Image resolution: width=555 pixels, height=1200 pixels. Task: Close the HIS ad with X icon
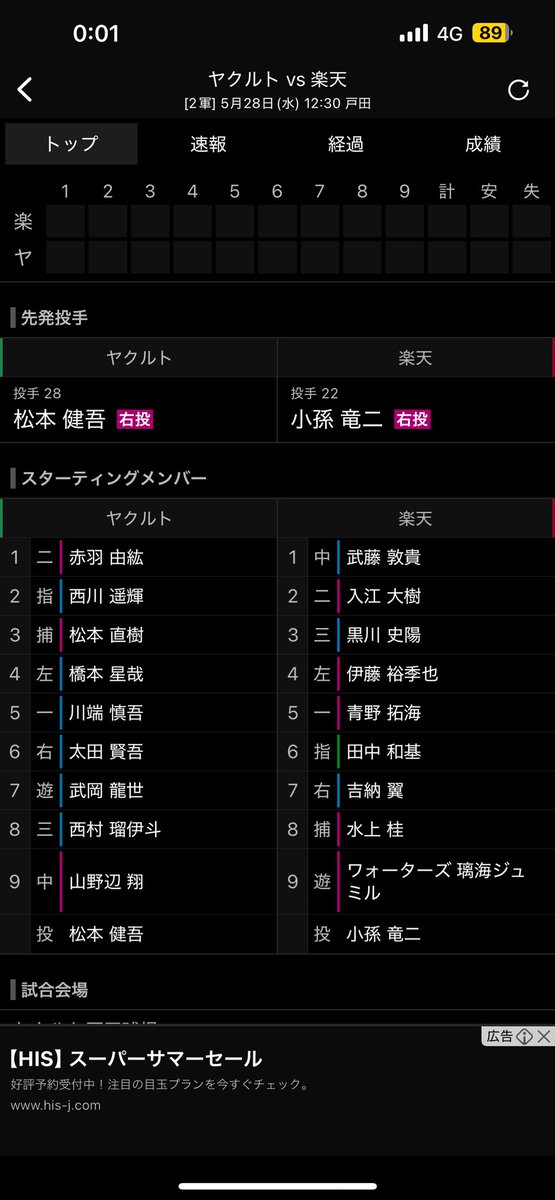544,1037
